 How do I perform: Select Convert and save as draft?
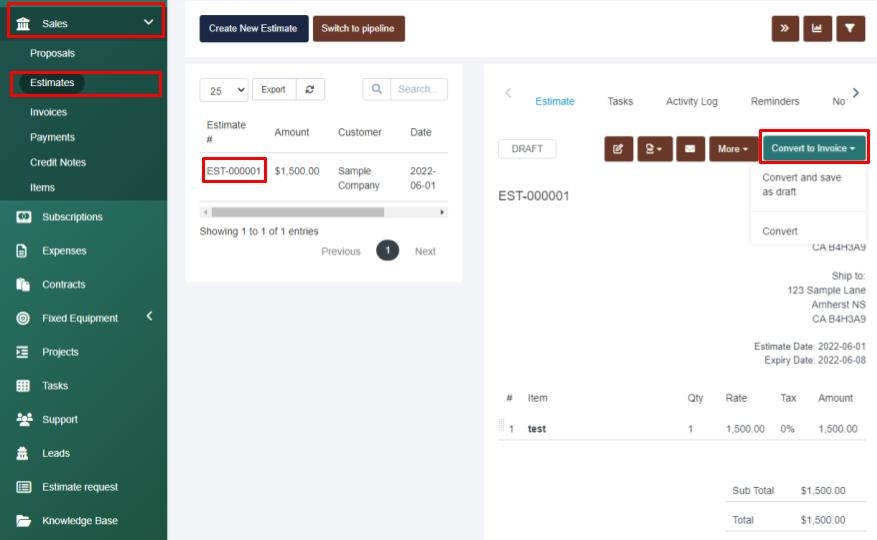coord(801,185)
